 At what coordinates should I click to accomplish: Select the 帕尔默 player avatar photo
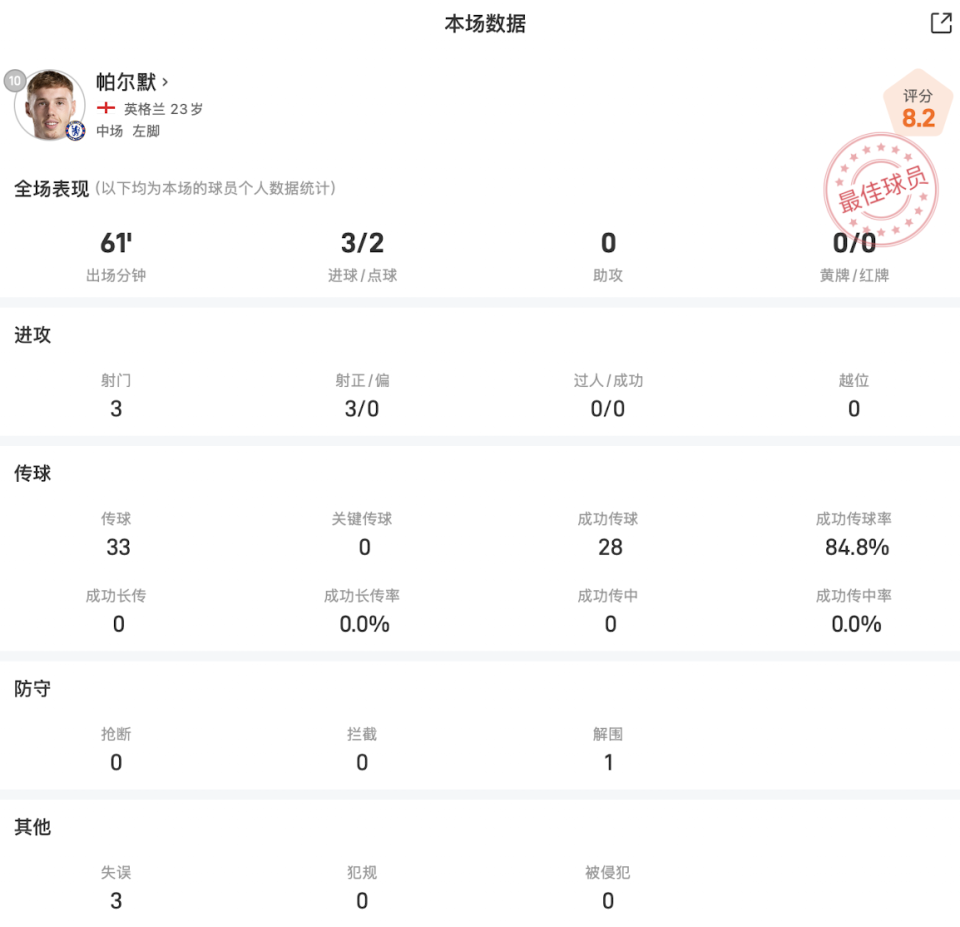(50, 105)
